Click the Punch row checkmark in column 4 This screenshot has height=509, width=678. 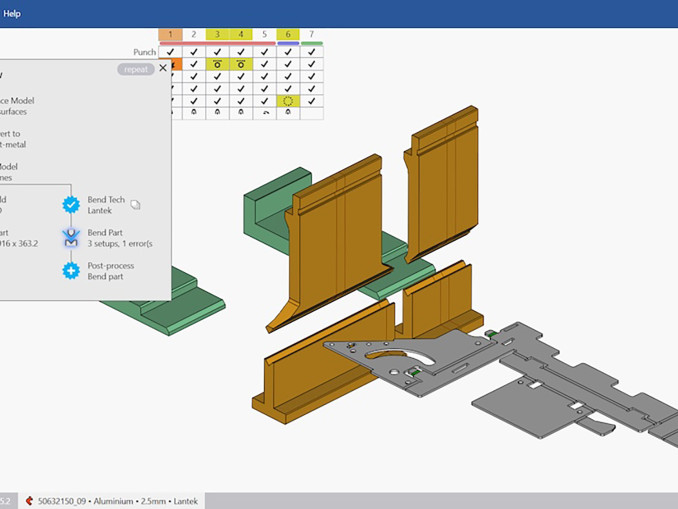[x=241, y=52]
